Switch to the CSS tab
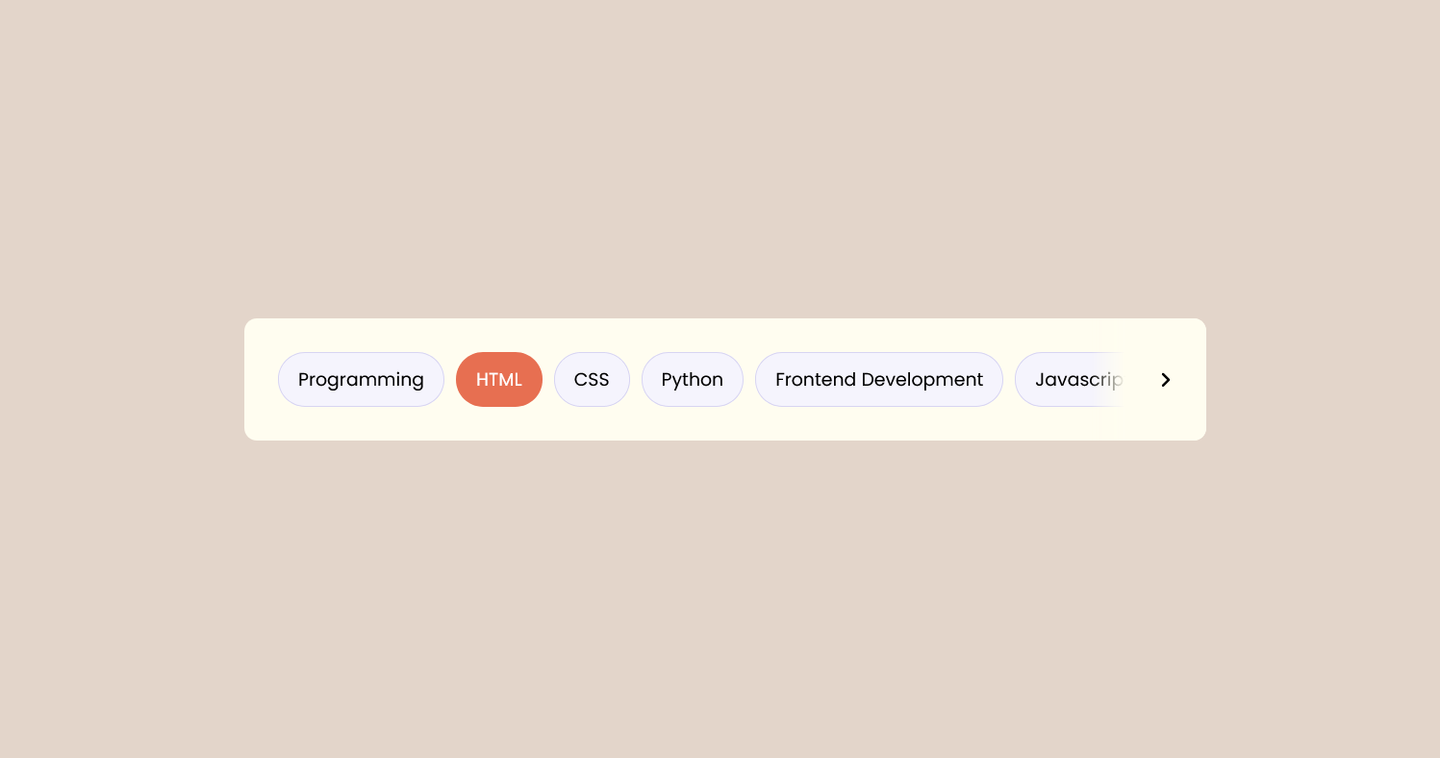Viewport: 1440px width, 758px height. point(592,379)
